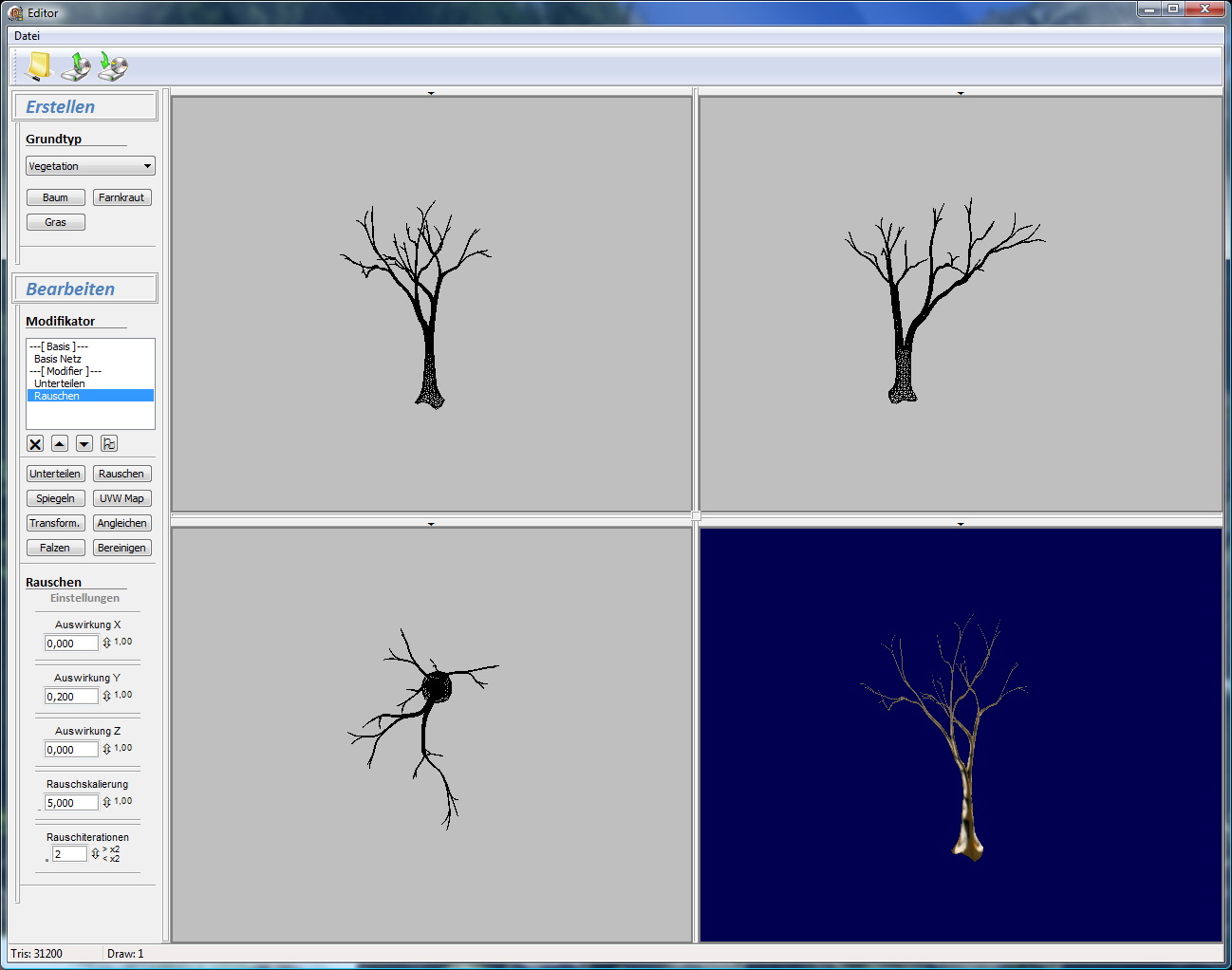Open the Grundtyp Vegetation dropdown
This screenshot has width=1232, height=970.
coord(90,166)
